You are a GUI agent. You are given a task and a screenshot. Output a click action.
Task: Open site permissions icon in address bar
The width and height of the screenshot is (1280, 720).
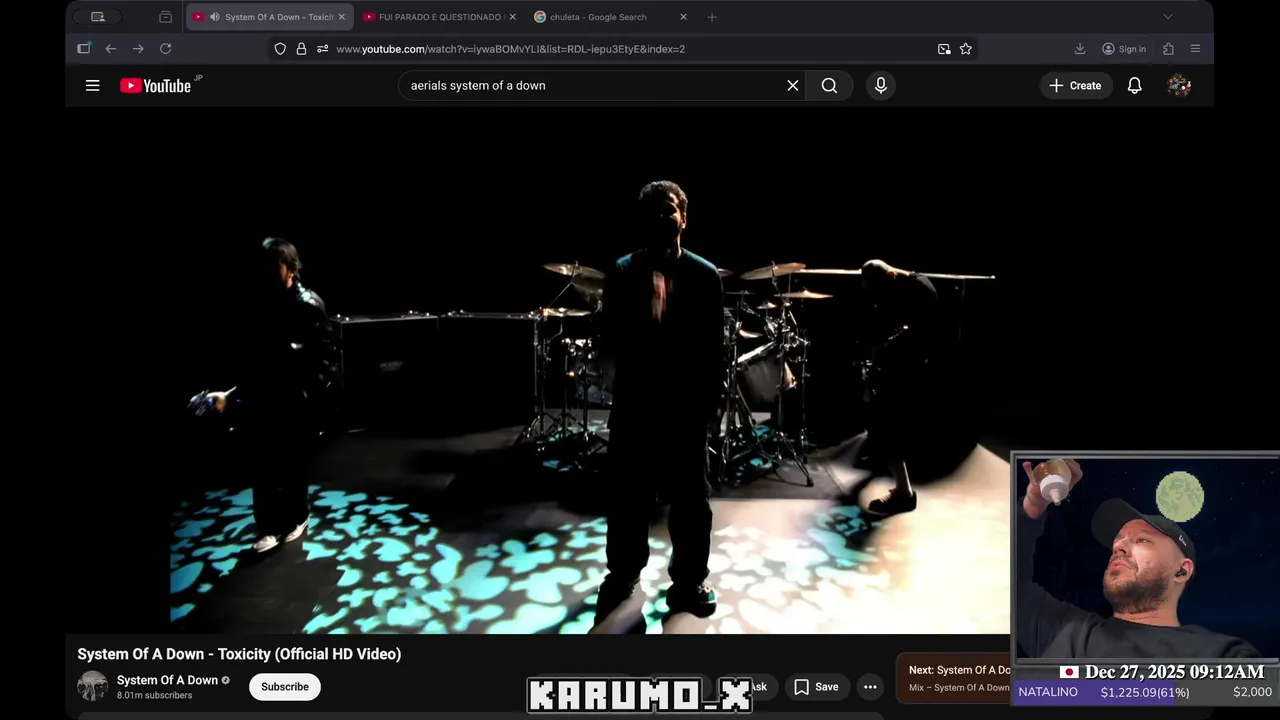[322, 49]
